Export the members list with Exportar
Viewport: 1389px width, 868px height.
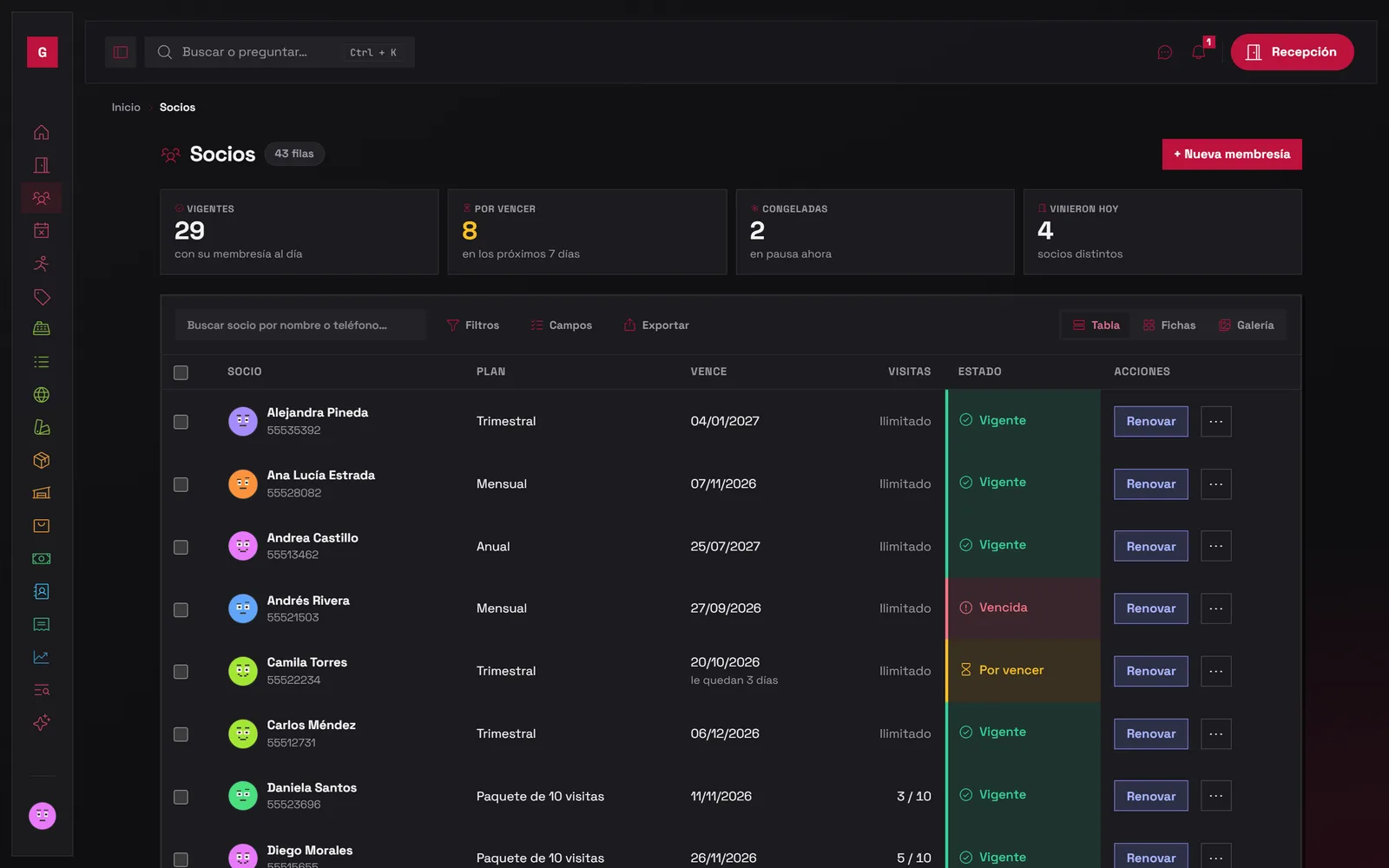click(x=656, y=325)
